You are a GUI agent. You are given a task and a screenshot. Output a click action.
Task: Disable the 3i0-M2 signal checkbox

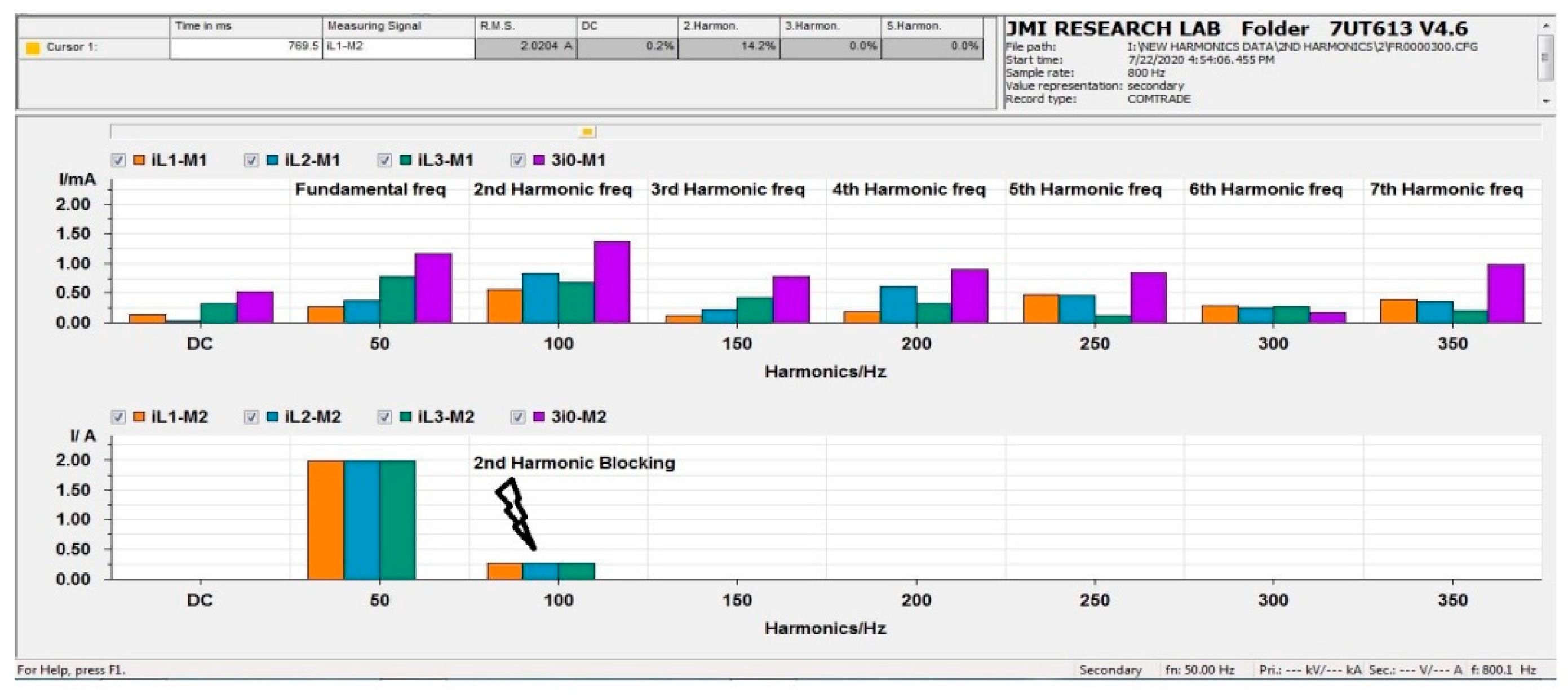[x=518, y=417]
